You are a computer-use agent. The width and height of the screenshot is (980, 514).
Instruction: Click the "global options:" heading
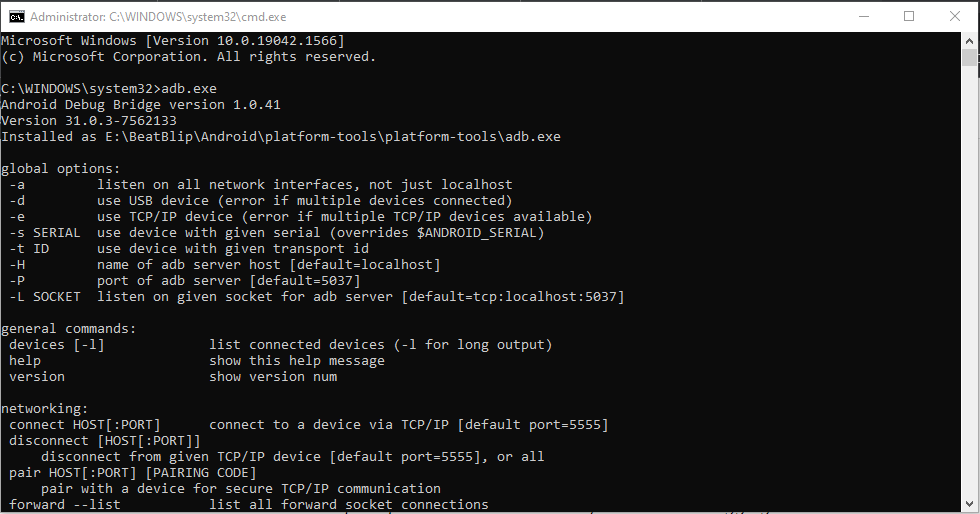click(60, 169)
